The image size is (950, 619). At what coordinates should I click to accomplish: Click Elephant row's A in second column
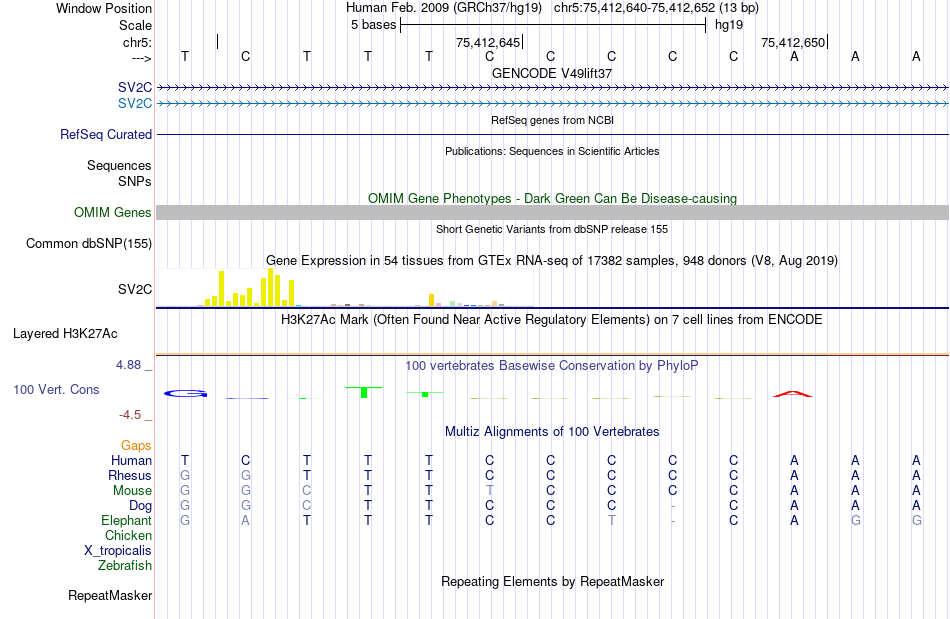(x=245, y=520)
